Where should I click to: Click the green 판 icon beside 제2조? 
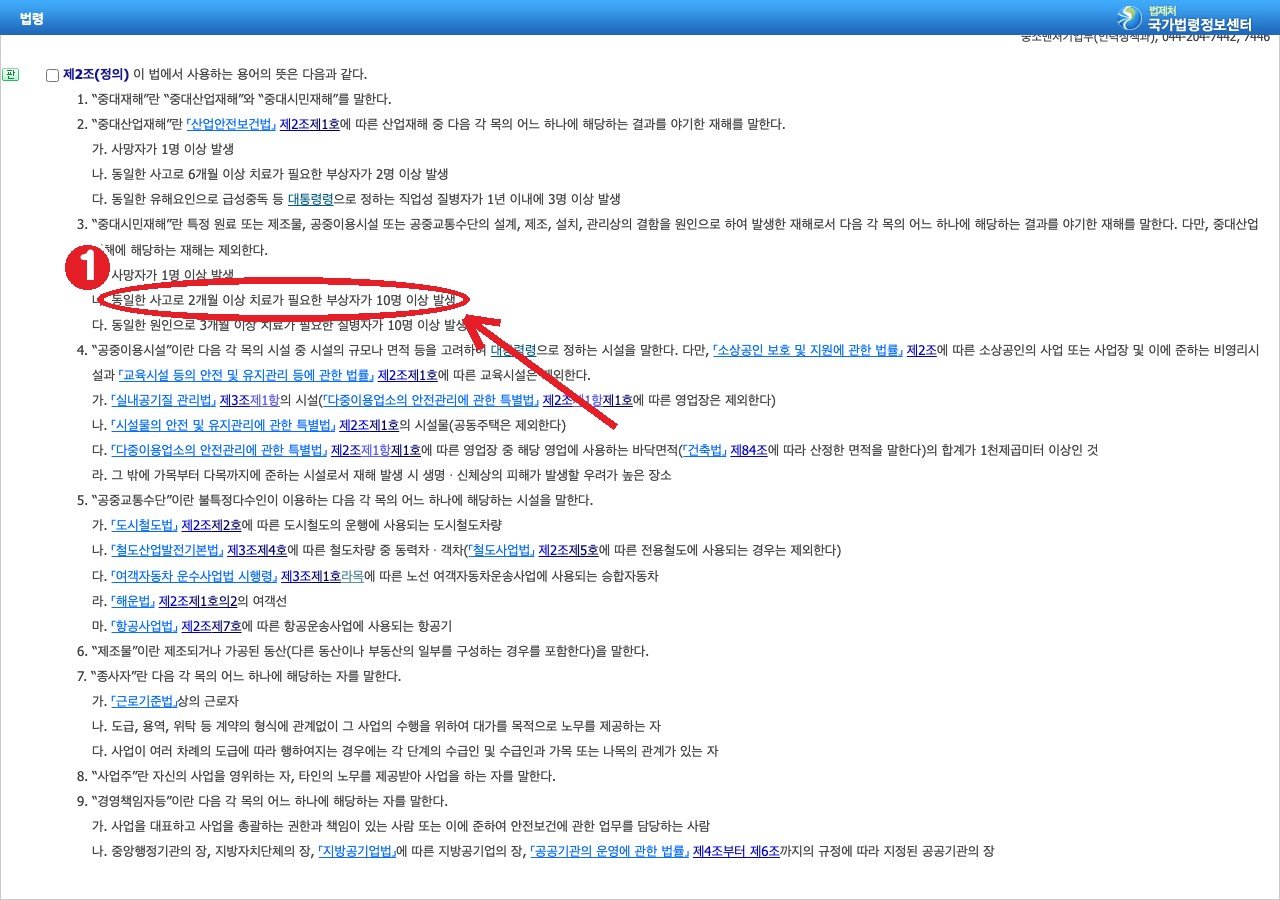point(10,74)
